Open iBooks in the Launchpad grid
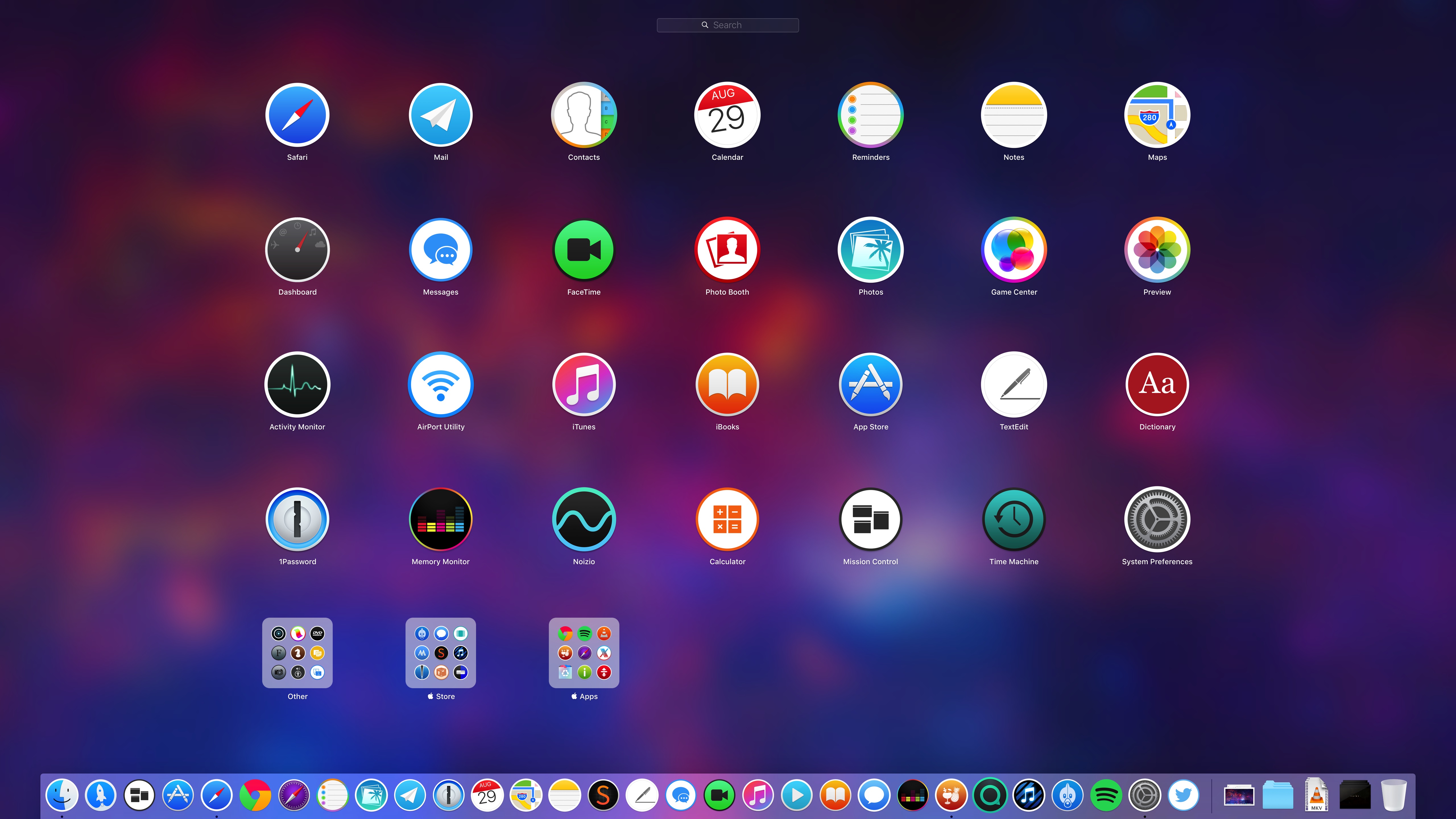The image size is (1456, 819). 727,384
